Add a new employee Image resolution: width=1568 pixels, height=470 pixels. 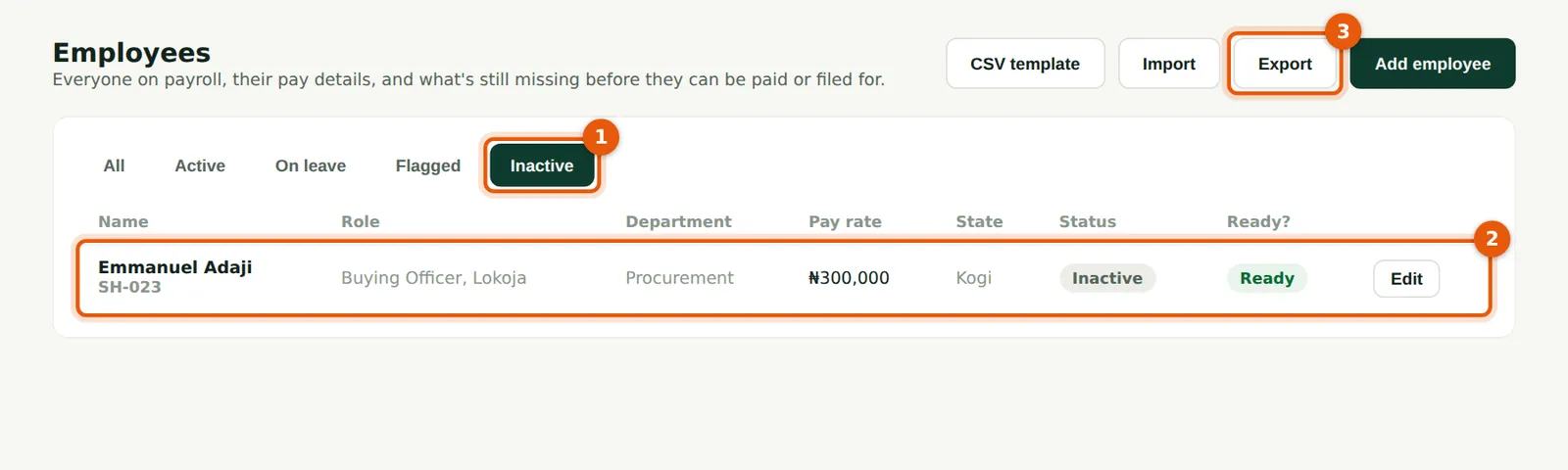1433,64
